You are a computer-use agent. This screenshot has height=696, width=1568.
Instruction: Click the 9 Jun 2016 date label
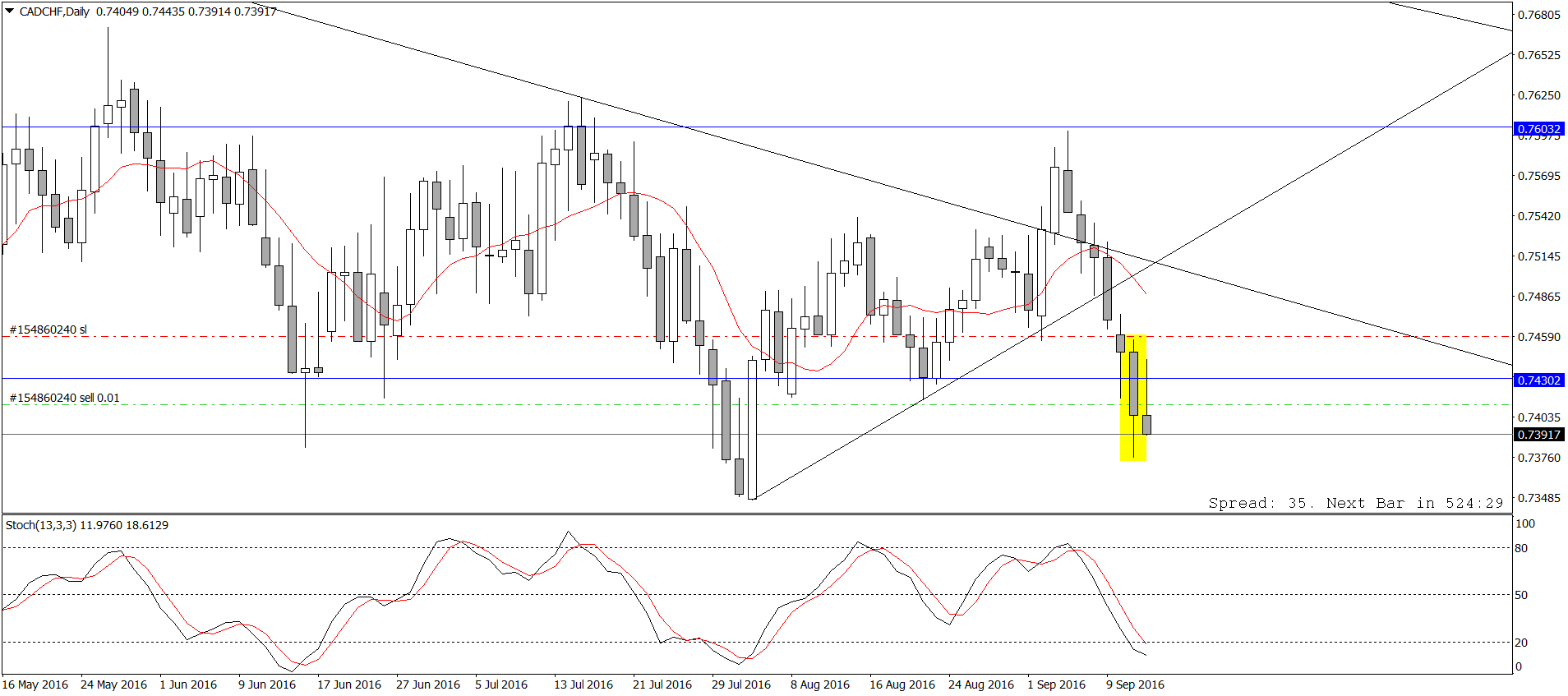pos(267,684)
